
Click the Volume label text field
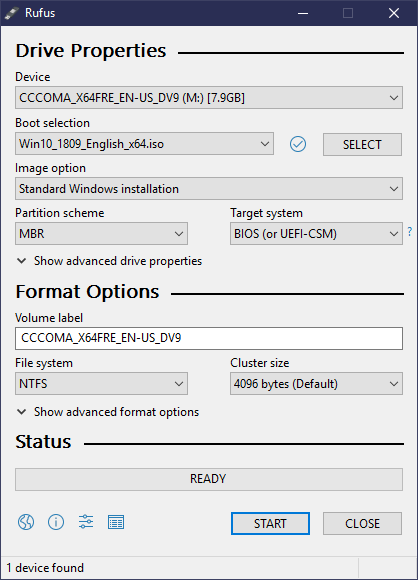(209, 338)
